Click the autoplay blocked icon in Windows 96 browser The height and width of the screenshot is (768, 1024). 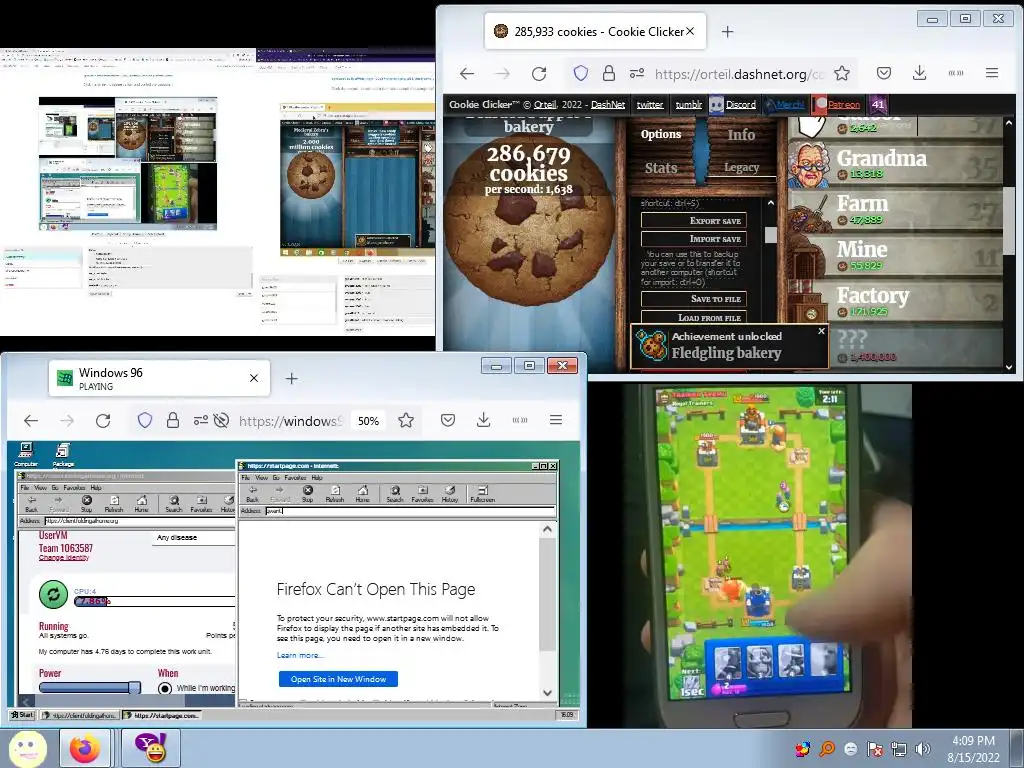click(221, 421)
